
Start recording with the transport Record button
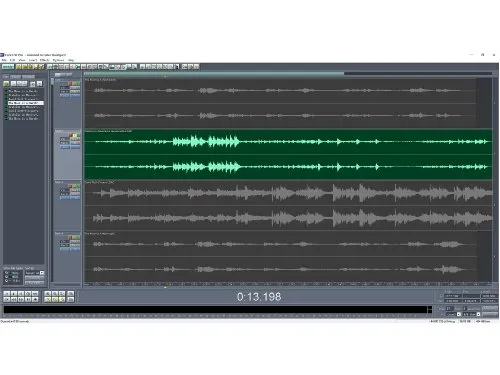tap(35, 299)
